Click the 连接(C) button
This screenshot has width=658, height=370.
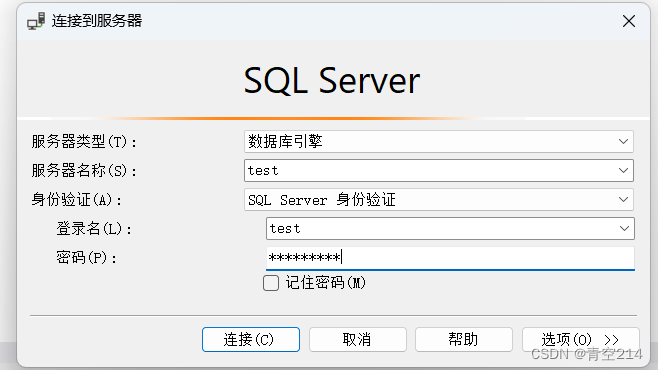coord(251,339)
